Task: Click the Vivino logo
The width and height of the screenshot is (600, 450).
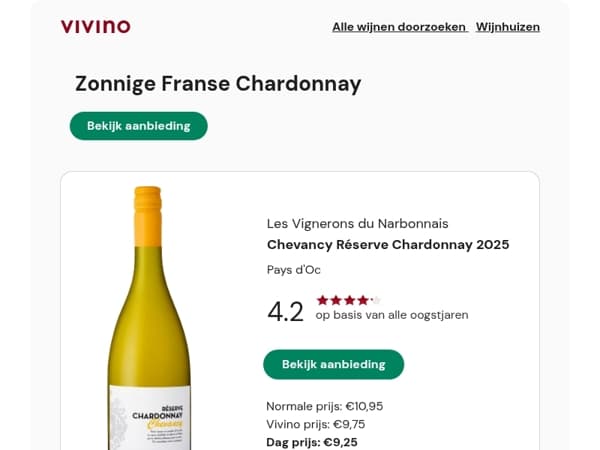Action: point(96,27)
